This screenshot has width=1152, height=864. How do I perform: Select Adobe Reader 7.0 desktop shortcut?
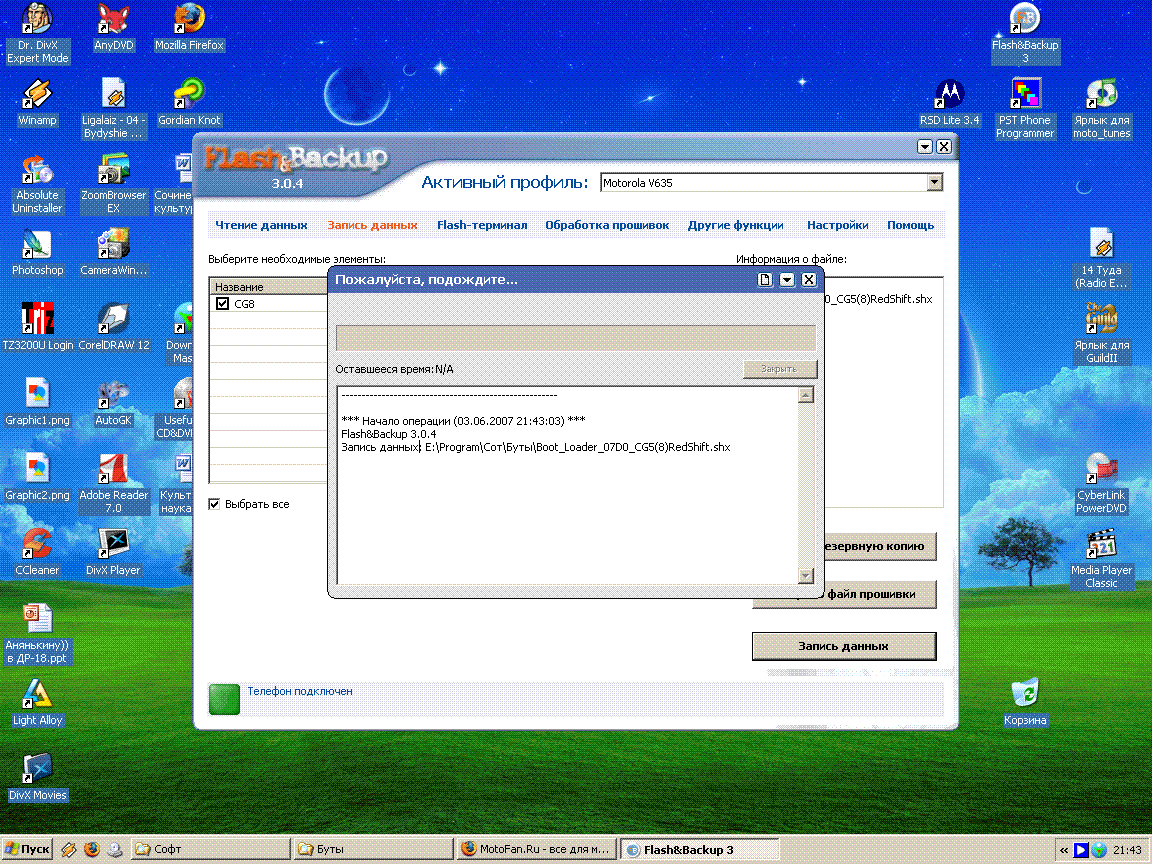114,483
